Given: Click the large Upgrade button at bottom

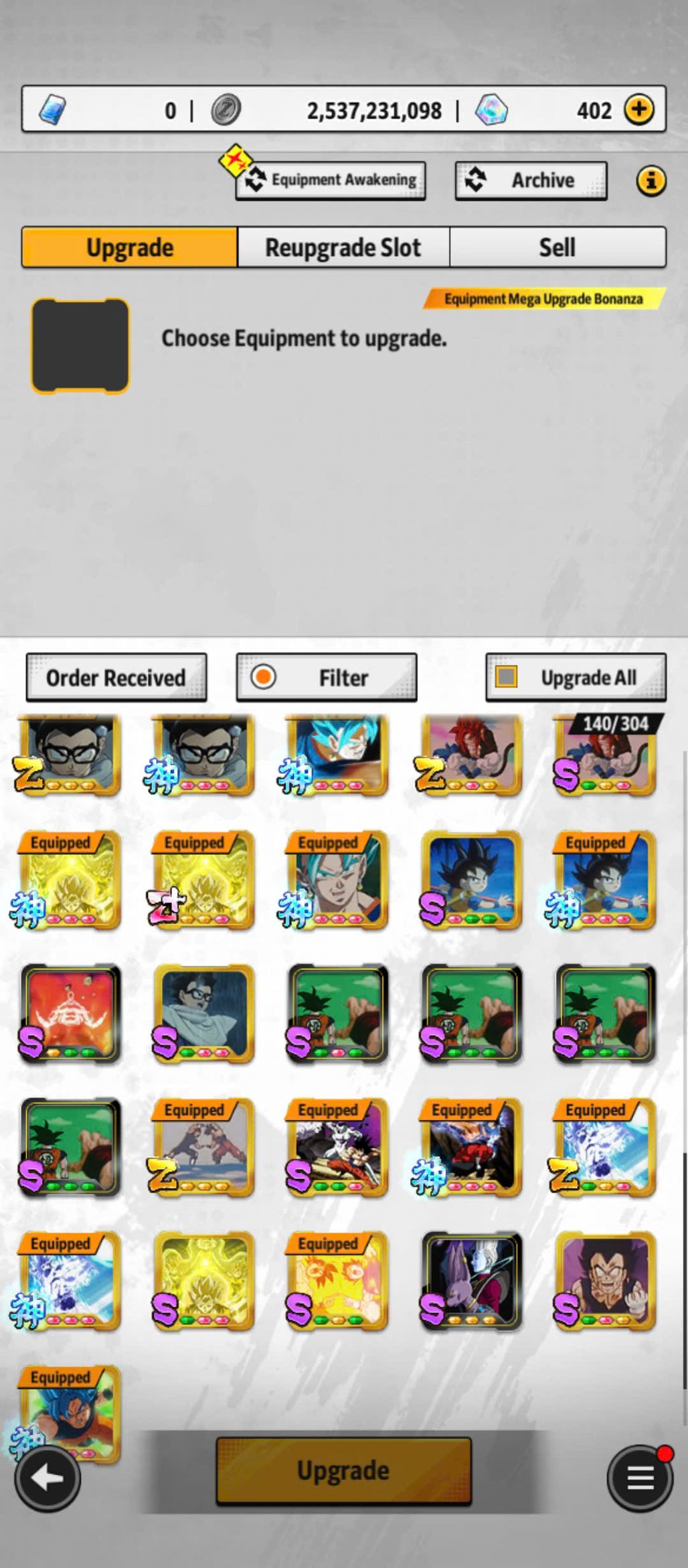Looking at the screenshot, I should coord(343,1471).
